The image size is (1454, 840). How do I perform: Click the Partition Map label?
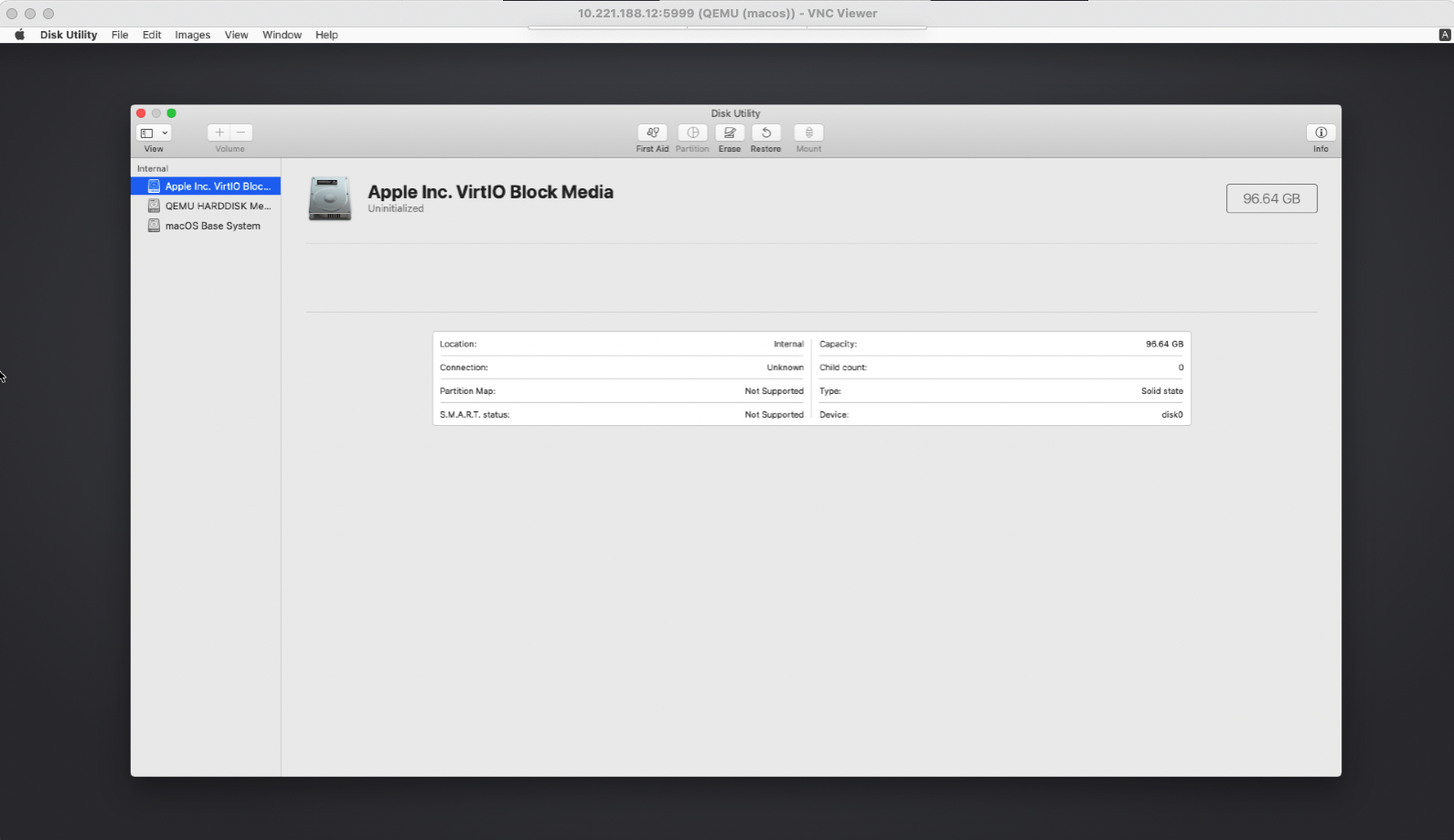467,391
